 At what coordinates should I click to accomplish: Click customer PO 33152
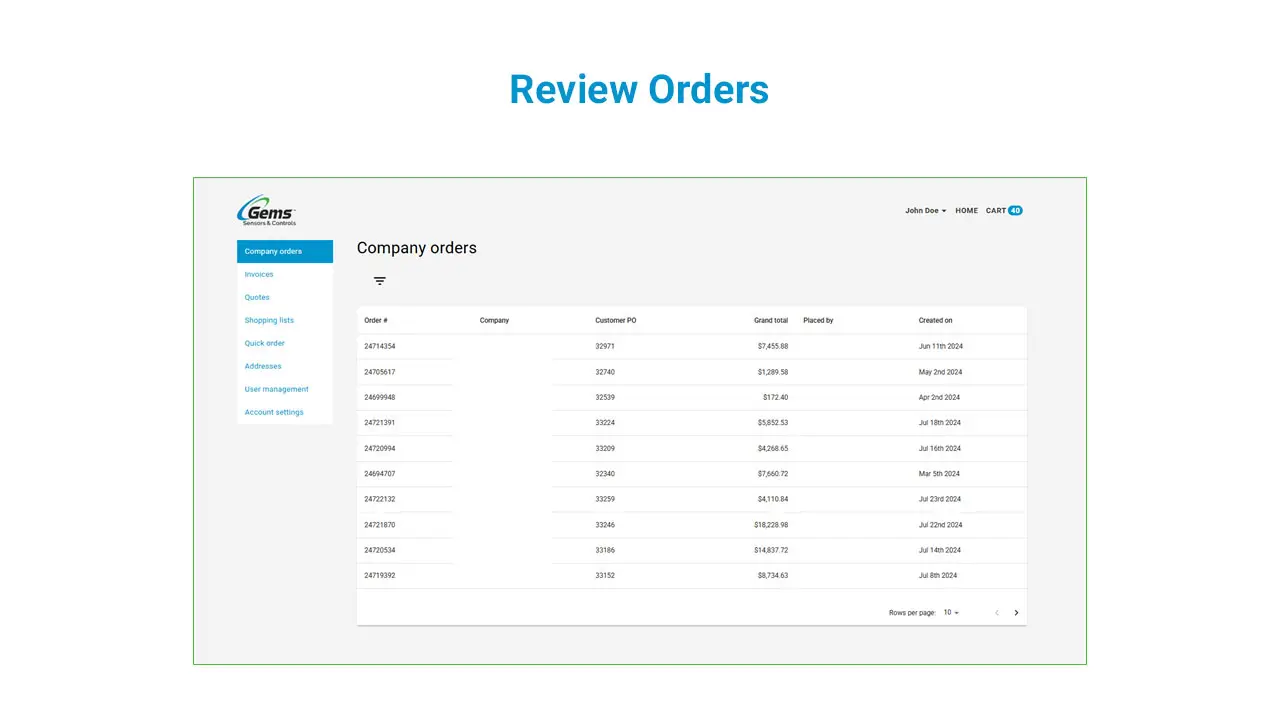[x=605, y=576]
